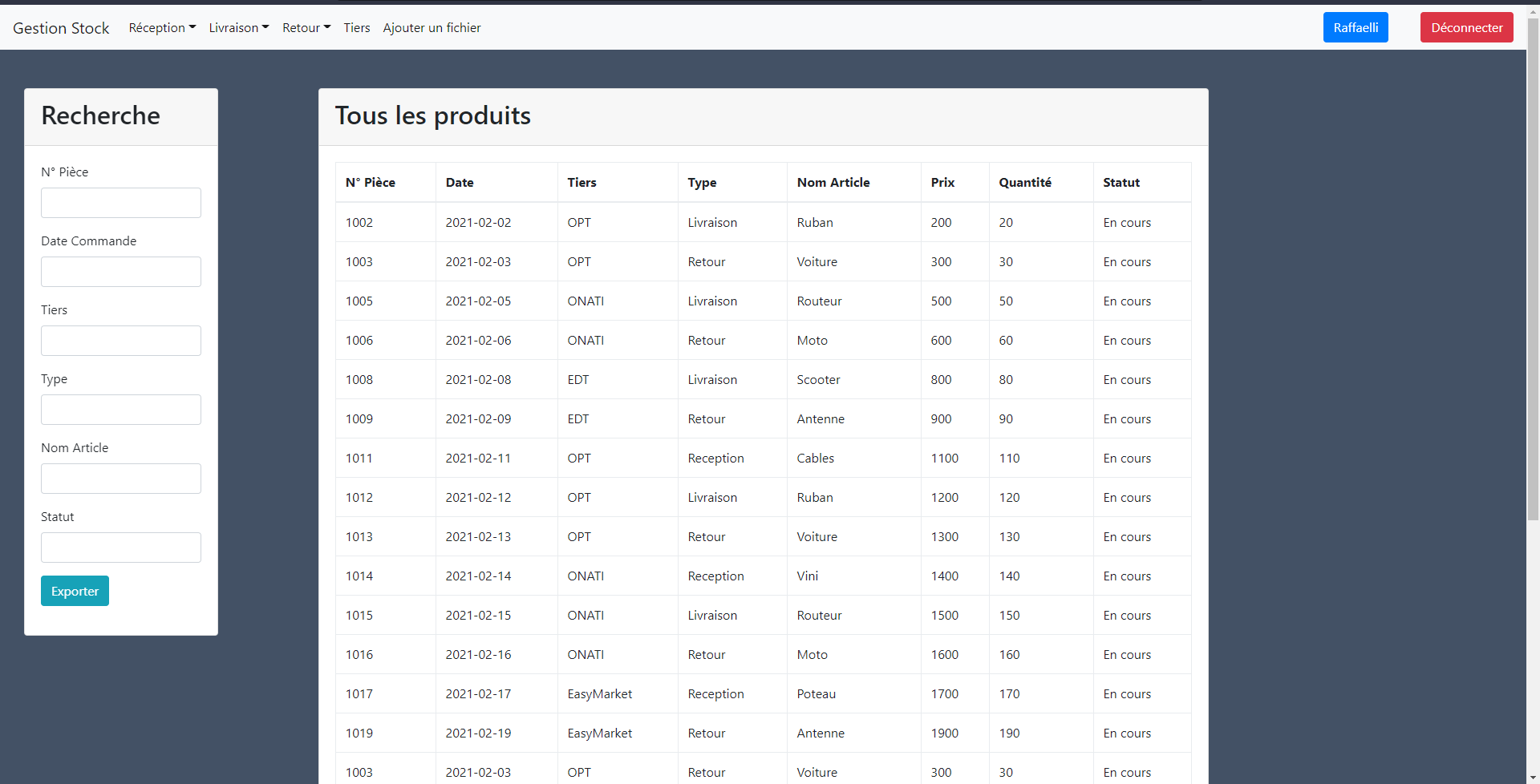1540x784 pixels.
Task: Open the Retour navigation dropdown
Action: tap(306, 27)
